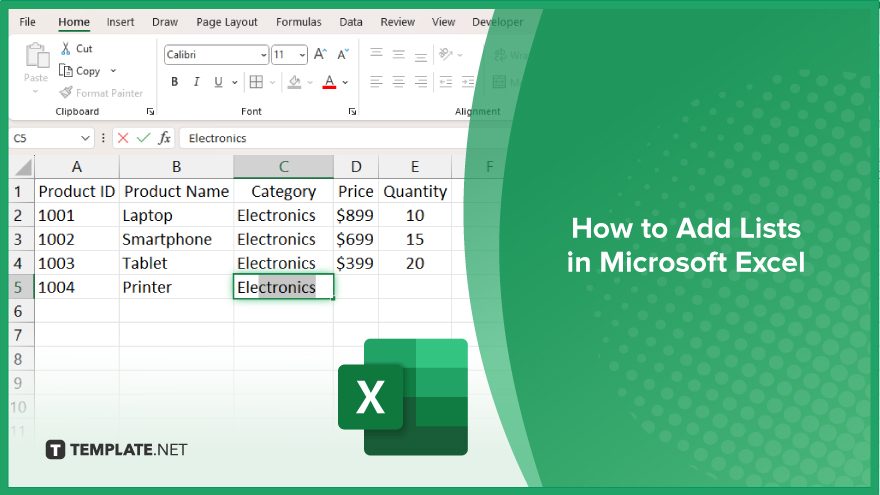The image size is (880, 495).
Task: Select the quantity 15 cell
Action: (x=415, y=239)
